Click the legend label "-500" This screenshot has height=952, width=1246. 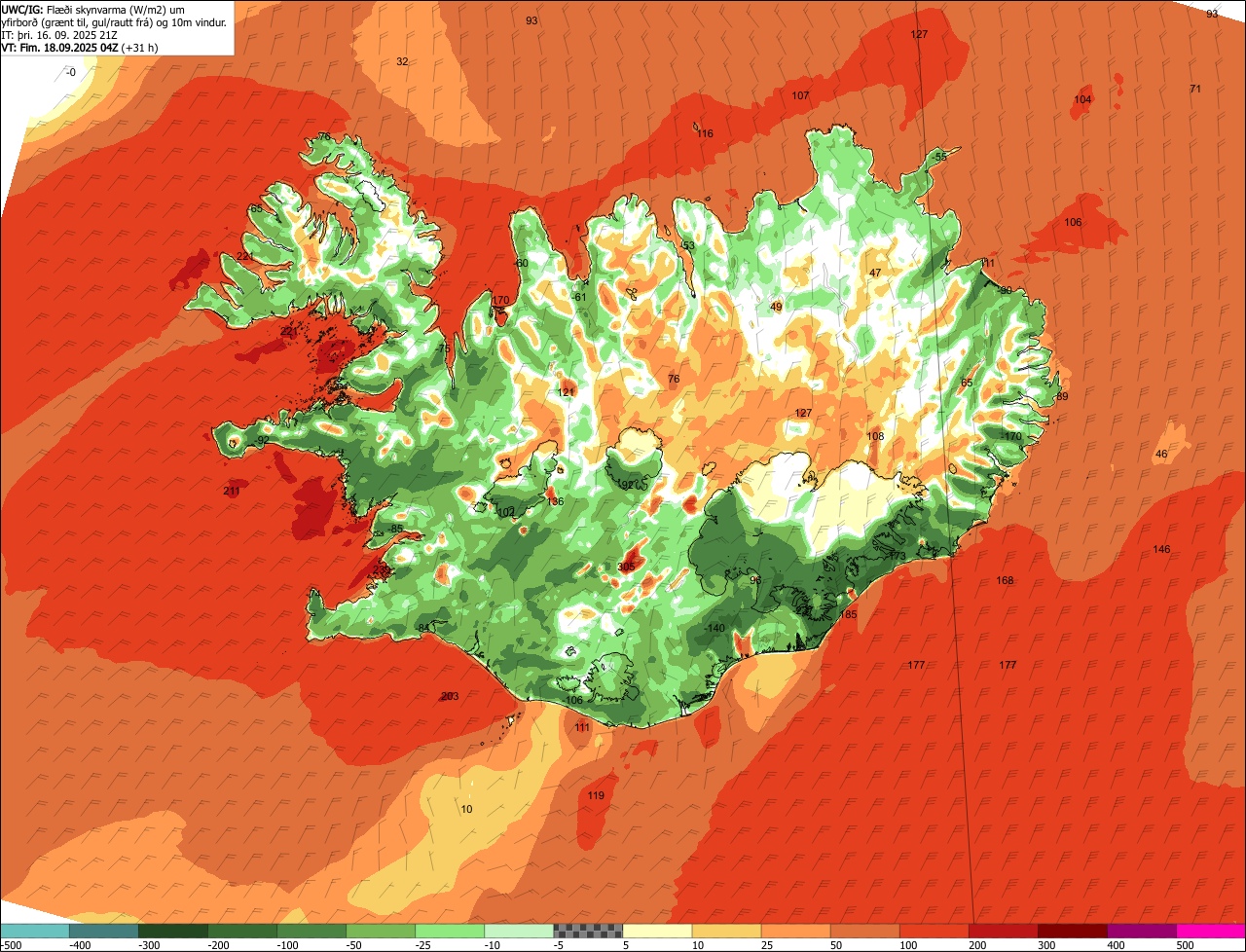(12, 945)
